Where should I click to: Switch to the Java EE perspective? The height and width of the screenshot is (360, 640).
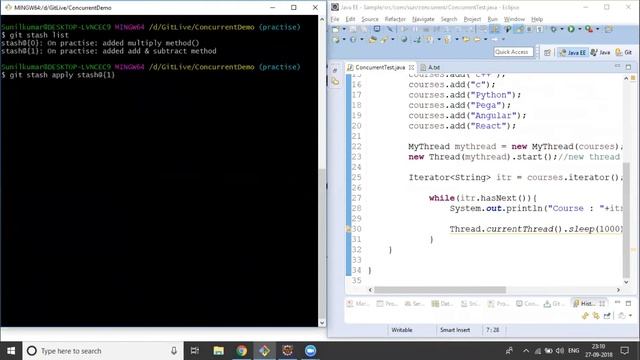573,52
